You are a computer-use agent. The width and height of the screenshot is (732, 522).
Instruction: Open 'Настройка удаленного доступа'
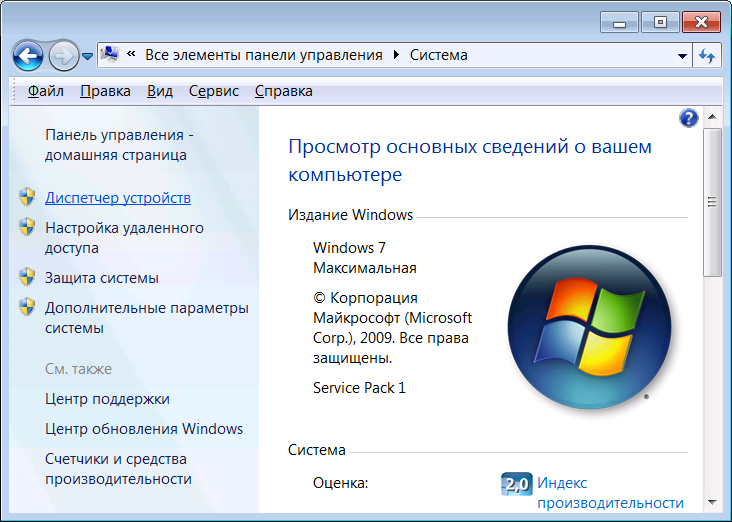tap(124, 238)
